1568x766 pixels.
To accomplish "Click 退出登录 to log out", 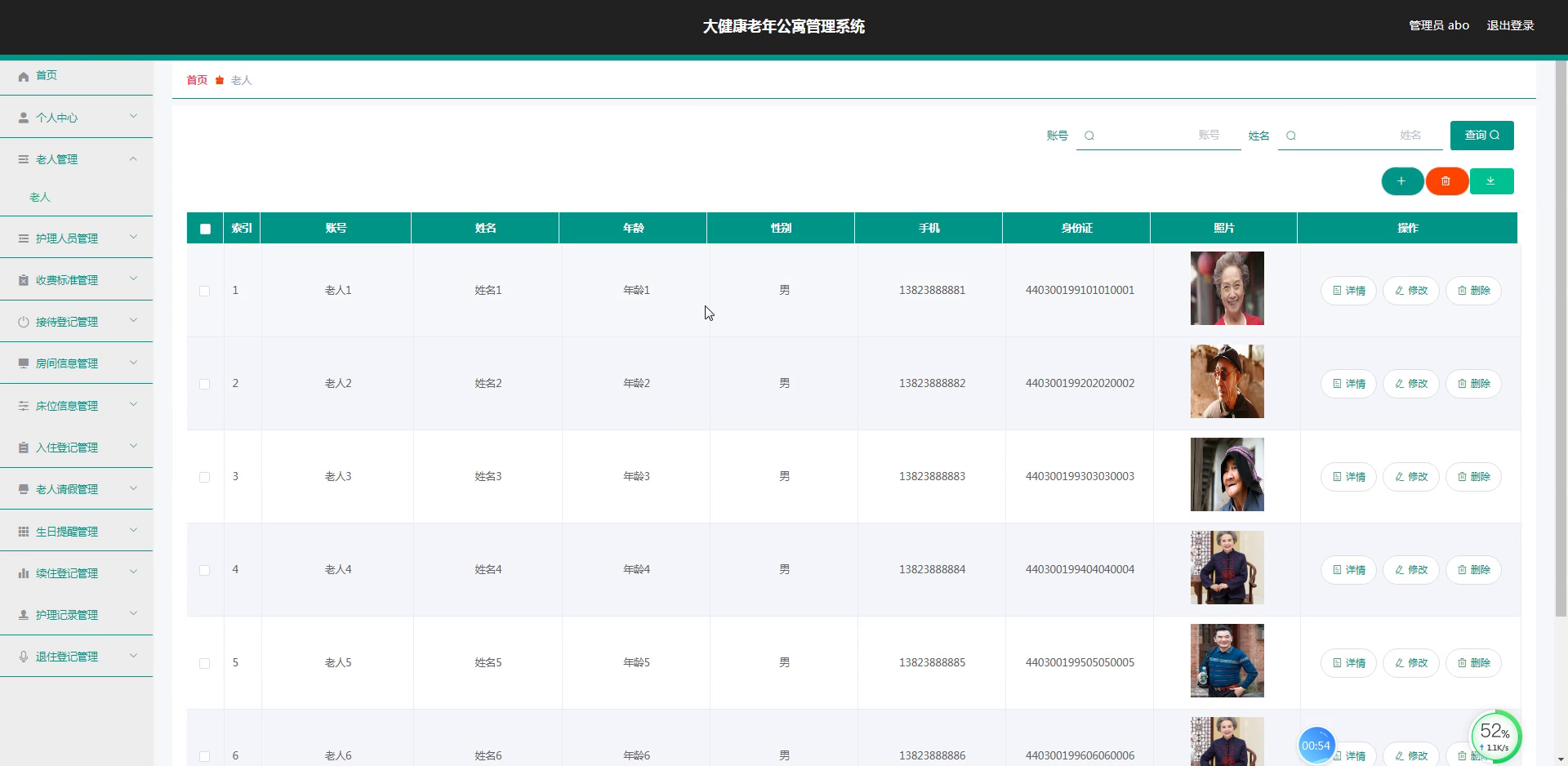I will pos(1510,25).
